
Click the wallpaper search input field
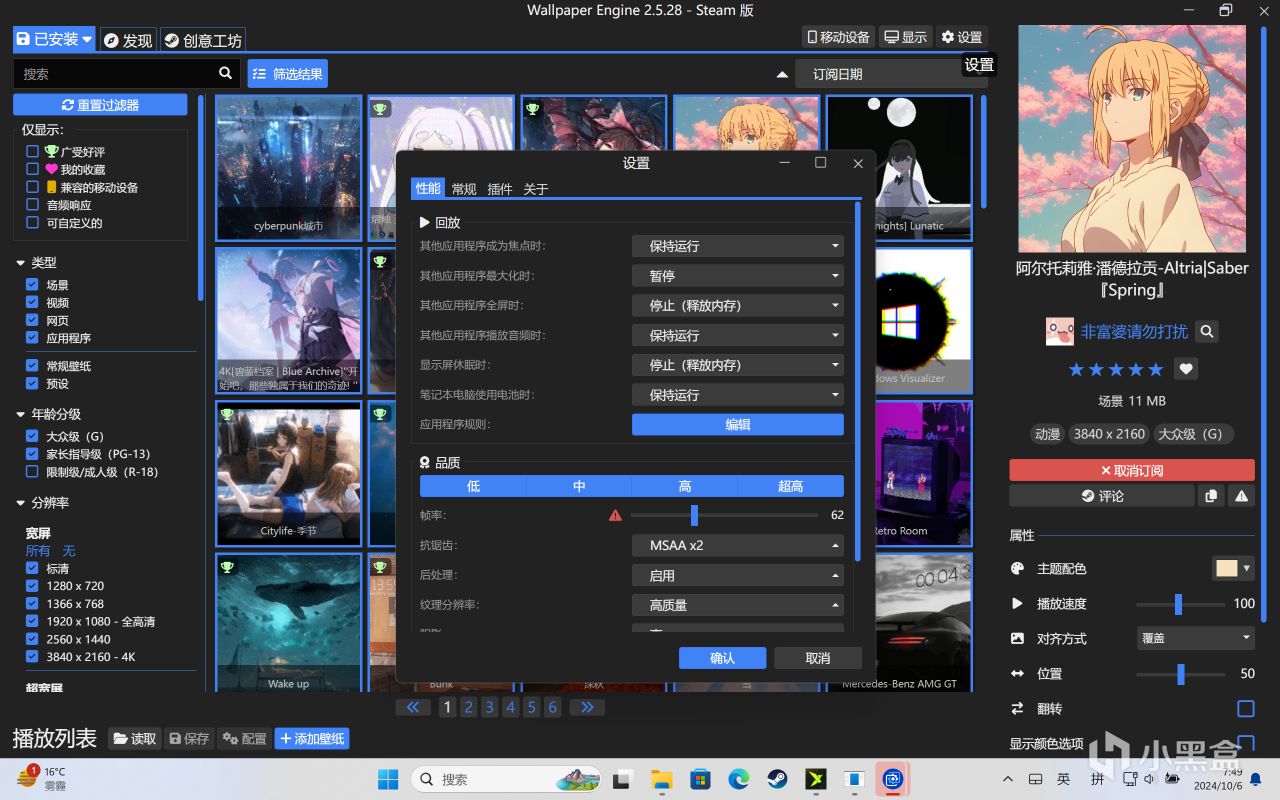point(115,73)
